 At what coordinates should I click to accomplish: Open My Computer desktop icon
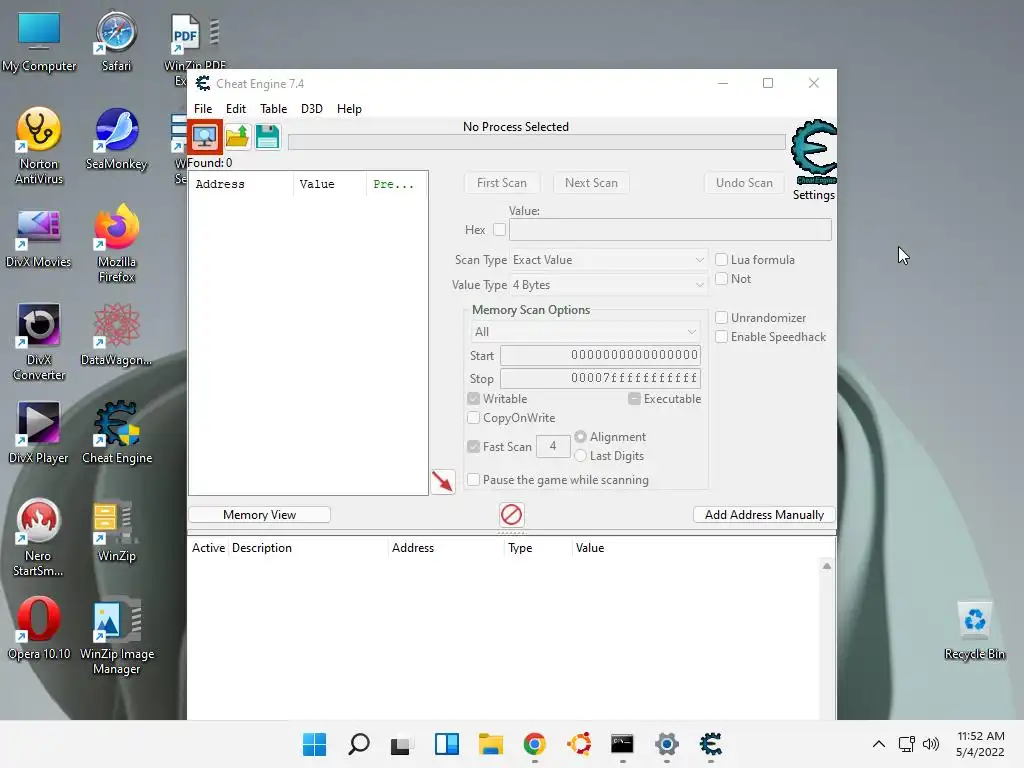point(39,42)
